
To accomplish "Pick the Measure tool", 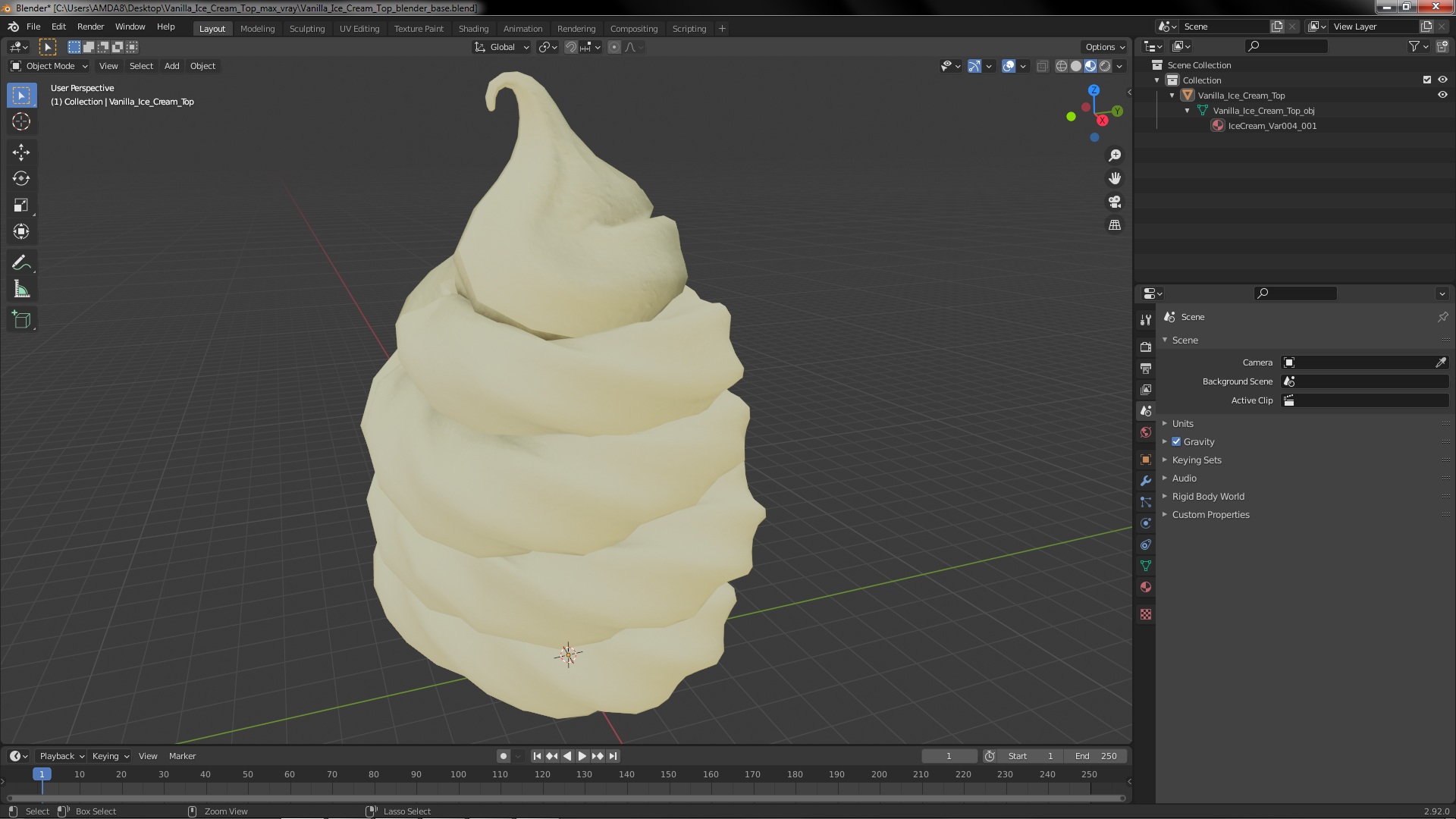I will pos(21,290).
